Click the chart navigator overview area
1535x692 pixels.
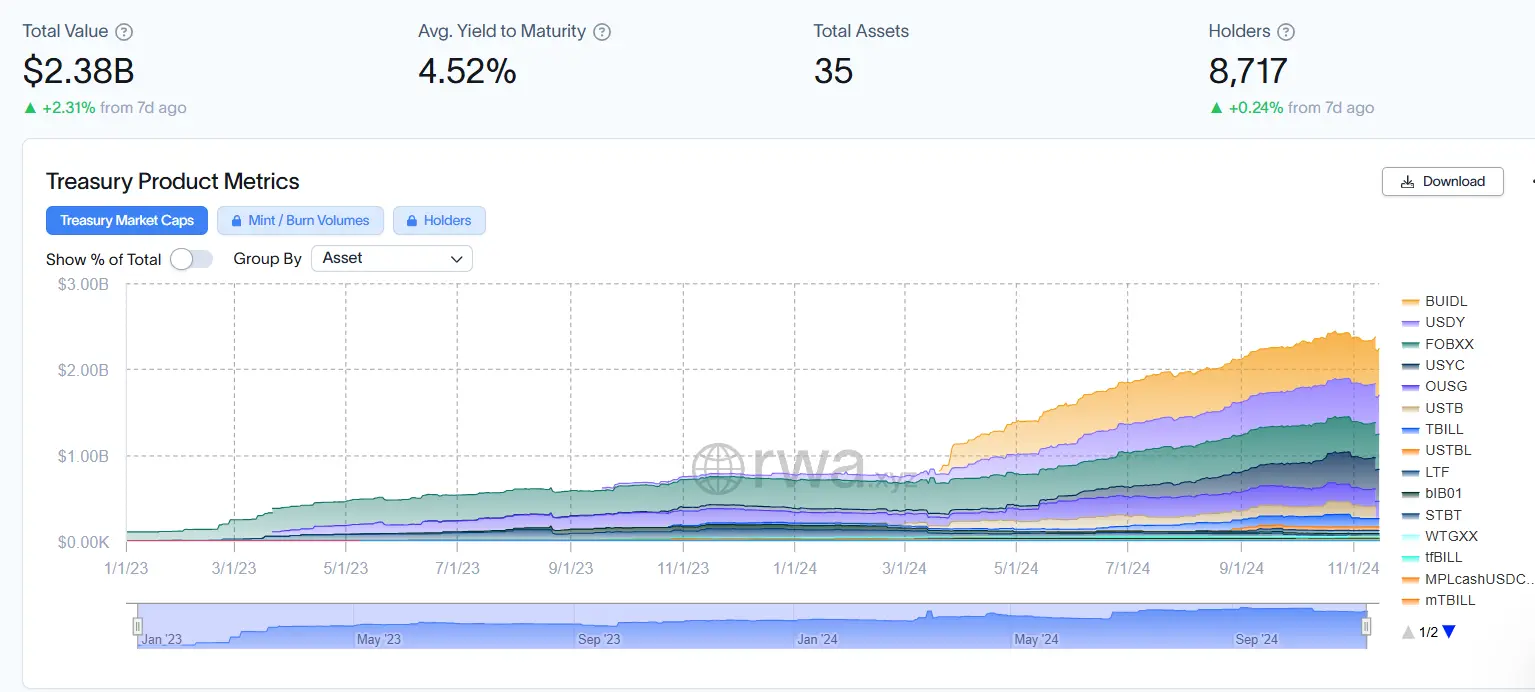[x=750, y=626]
